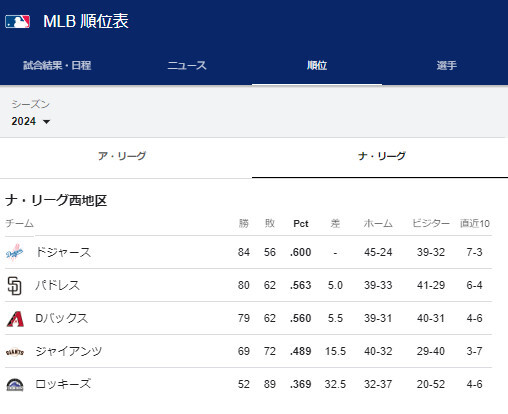
Task: Select the 順位 tab
Action: 317,65
